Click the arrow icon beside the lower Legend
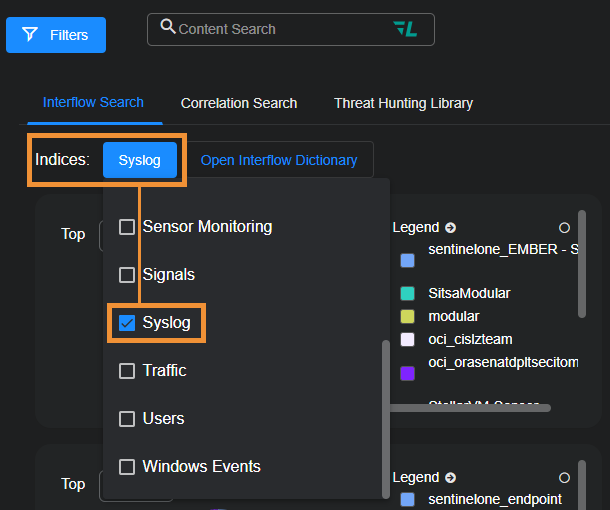 [450, 478]
